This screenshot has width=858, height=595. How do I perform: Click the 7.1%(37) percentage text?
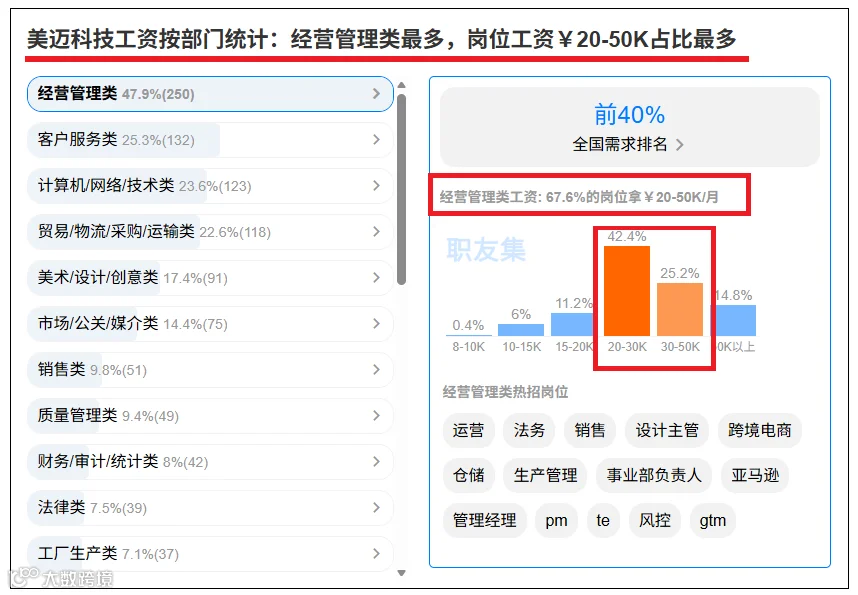150,554
